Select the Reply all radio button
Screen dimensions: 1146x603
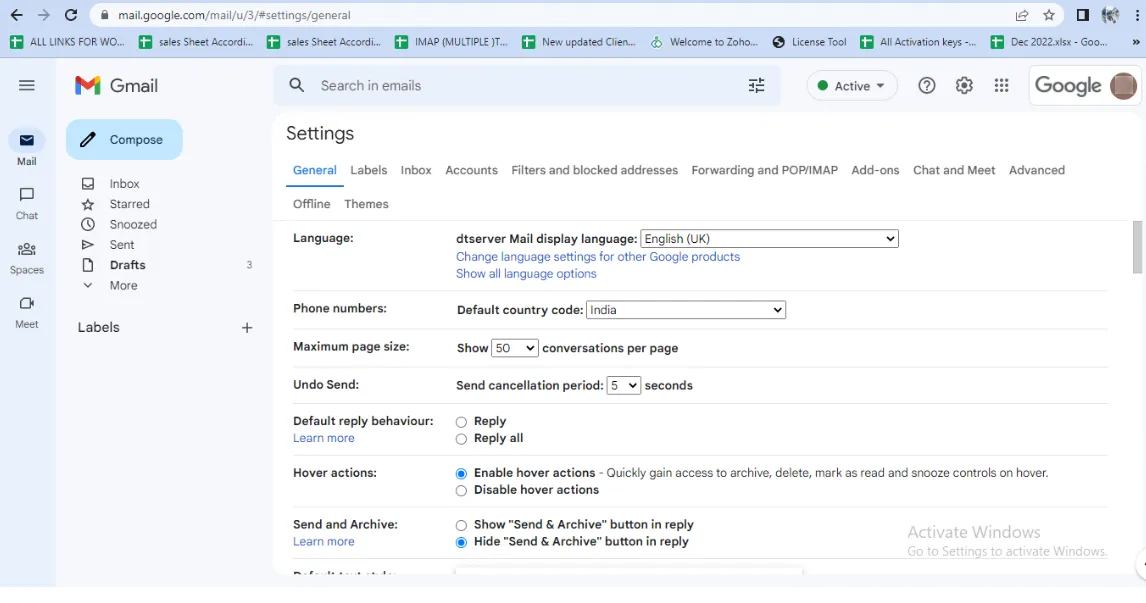(461, 439)
